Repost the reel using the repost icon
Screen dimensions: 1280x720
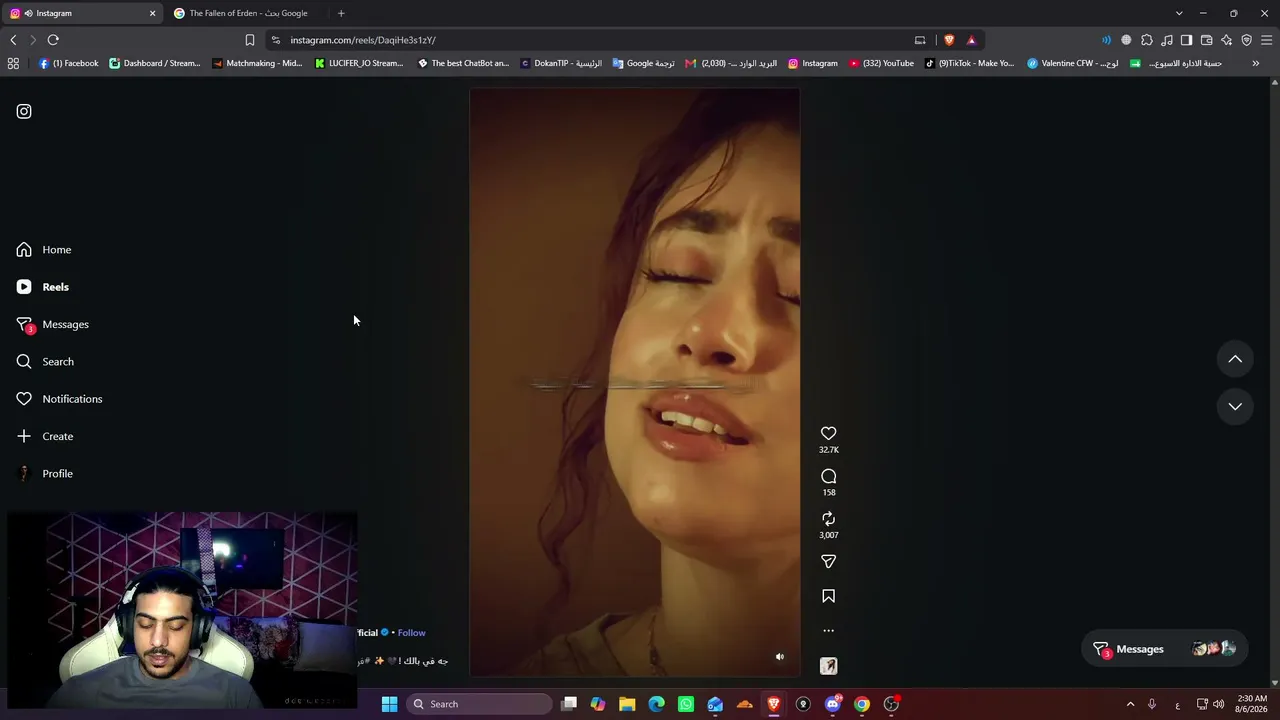pos(828,519)
